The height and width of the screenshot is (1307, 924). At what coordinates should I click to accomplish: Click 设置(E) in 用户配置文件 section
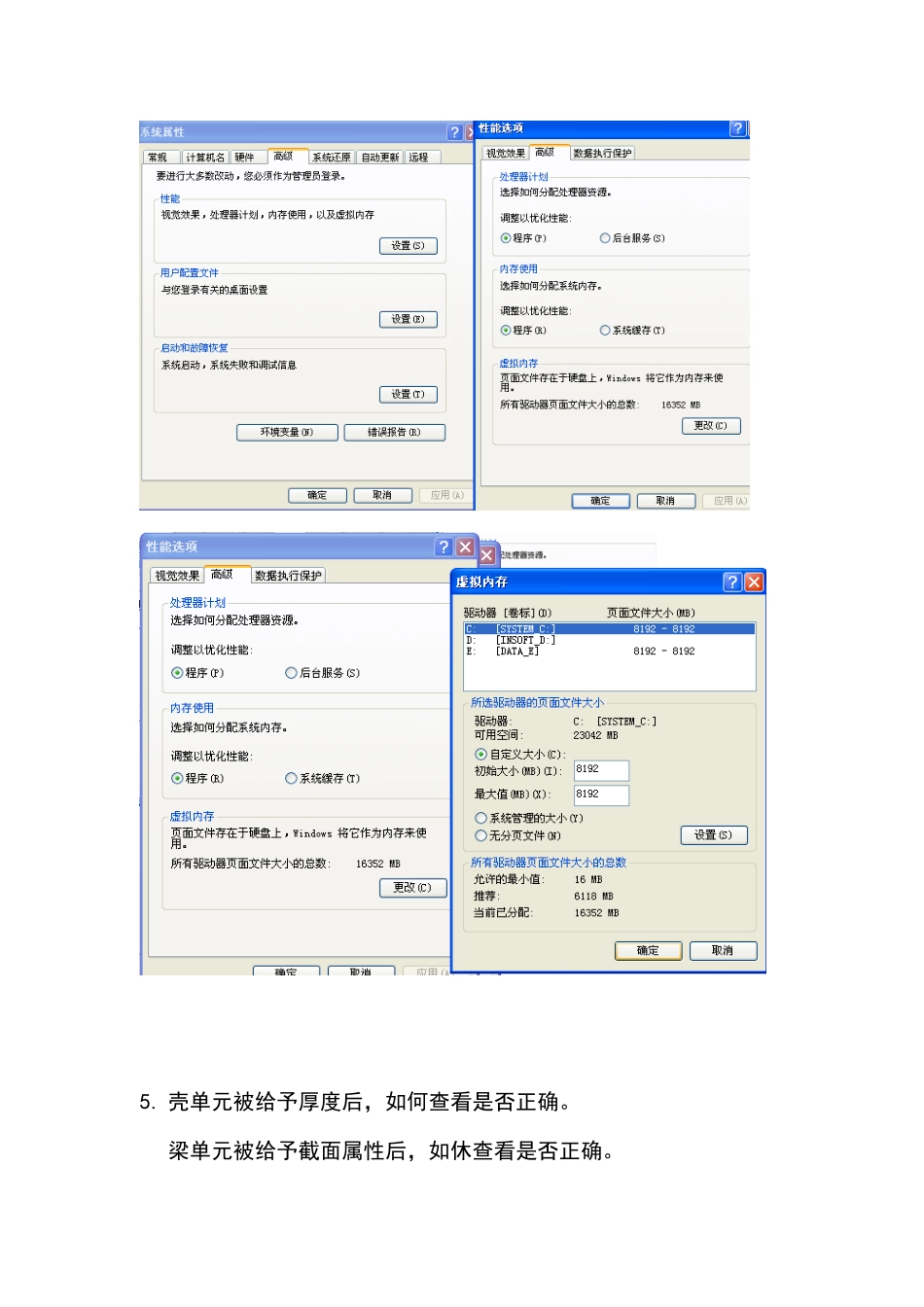(x=409, y=319)
